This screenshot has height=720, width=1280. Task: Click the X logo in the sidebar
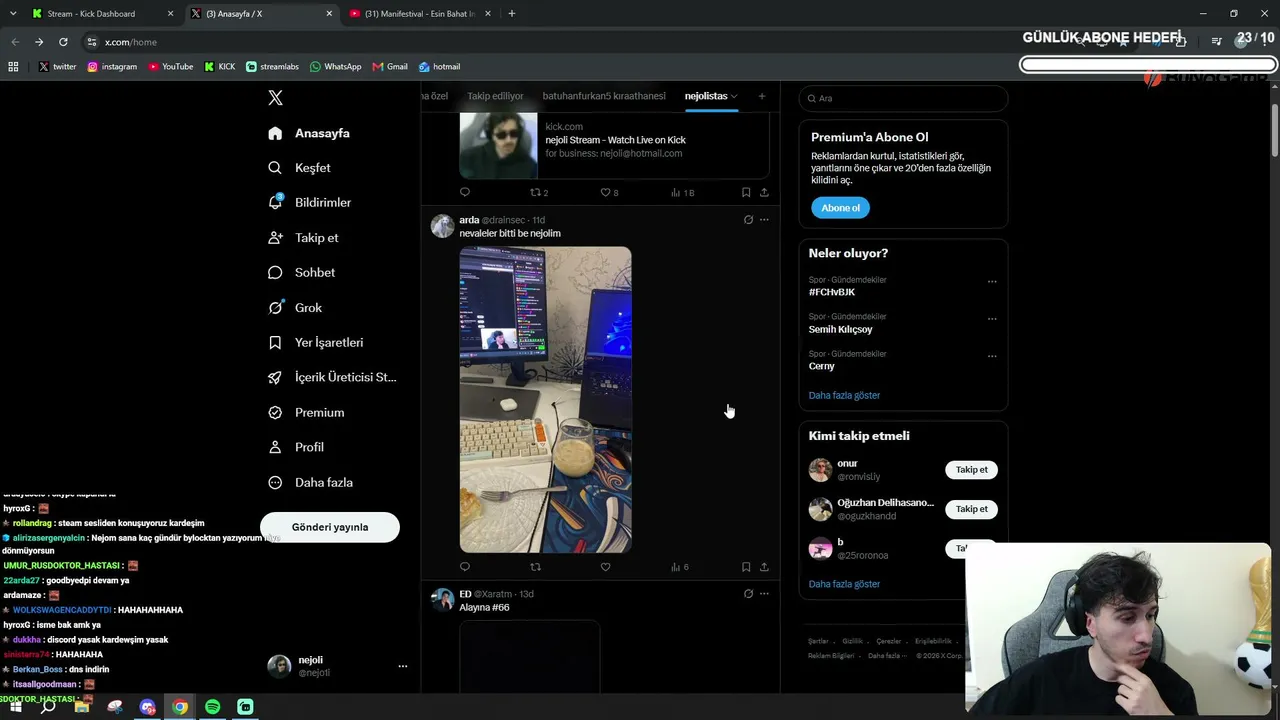(275, 98)
